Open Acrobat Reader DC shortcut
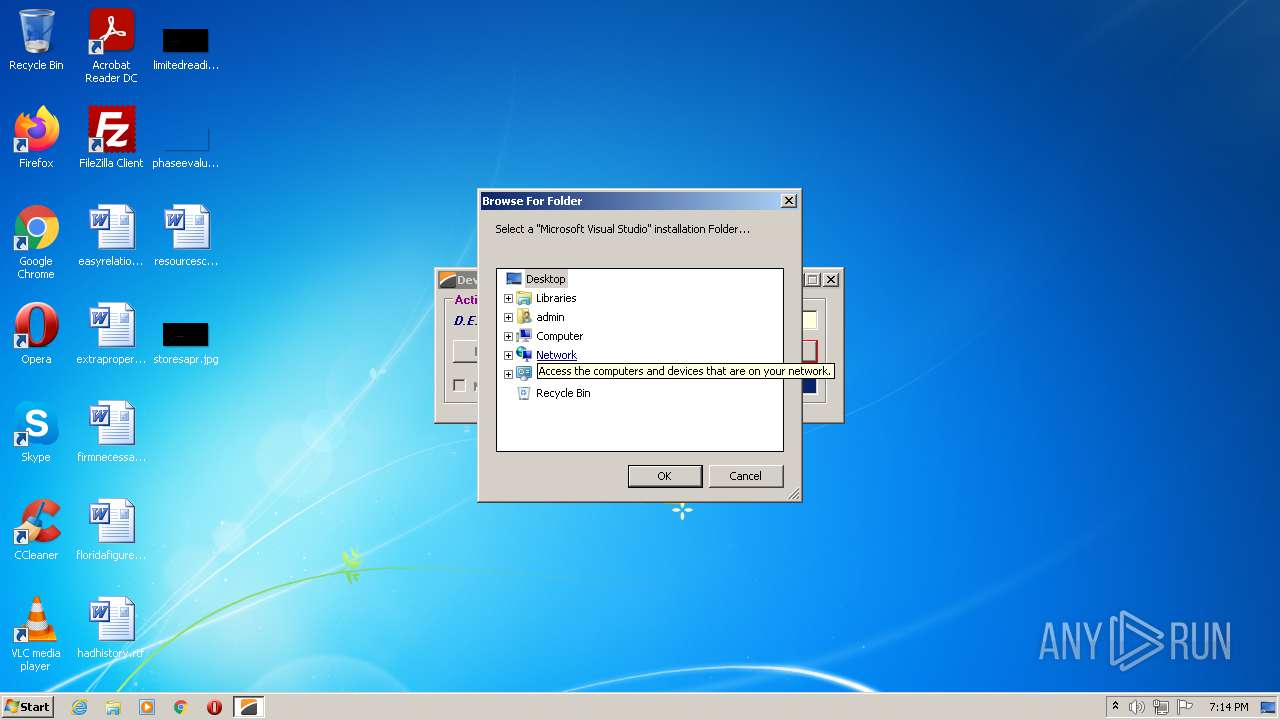Image resolution: width=1280 pixels, height=720 pixels. pos(111,46)
